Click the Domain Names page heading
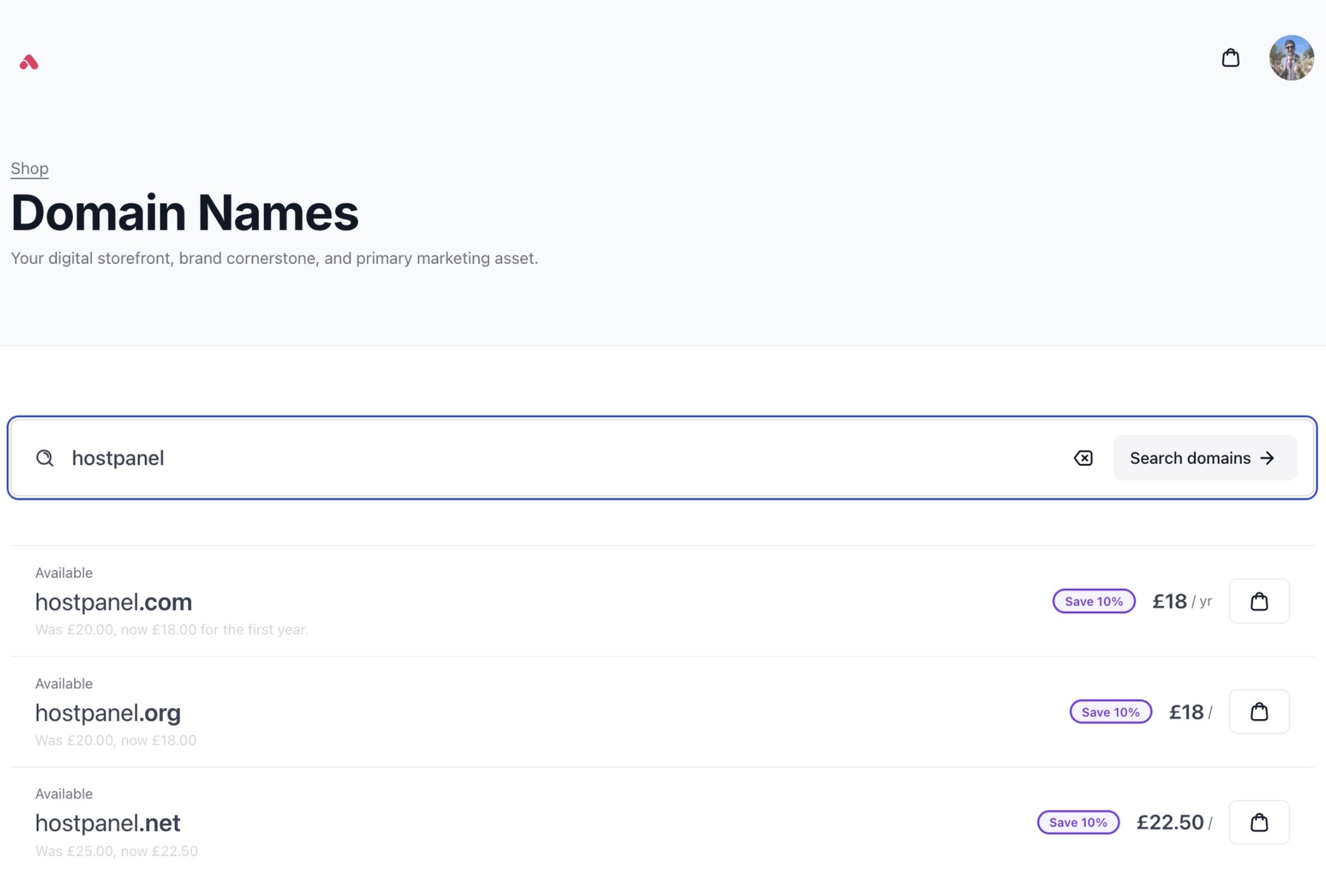The height and width of the screenshot is (896, 1326). click(184, 212)
